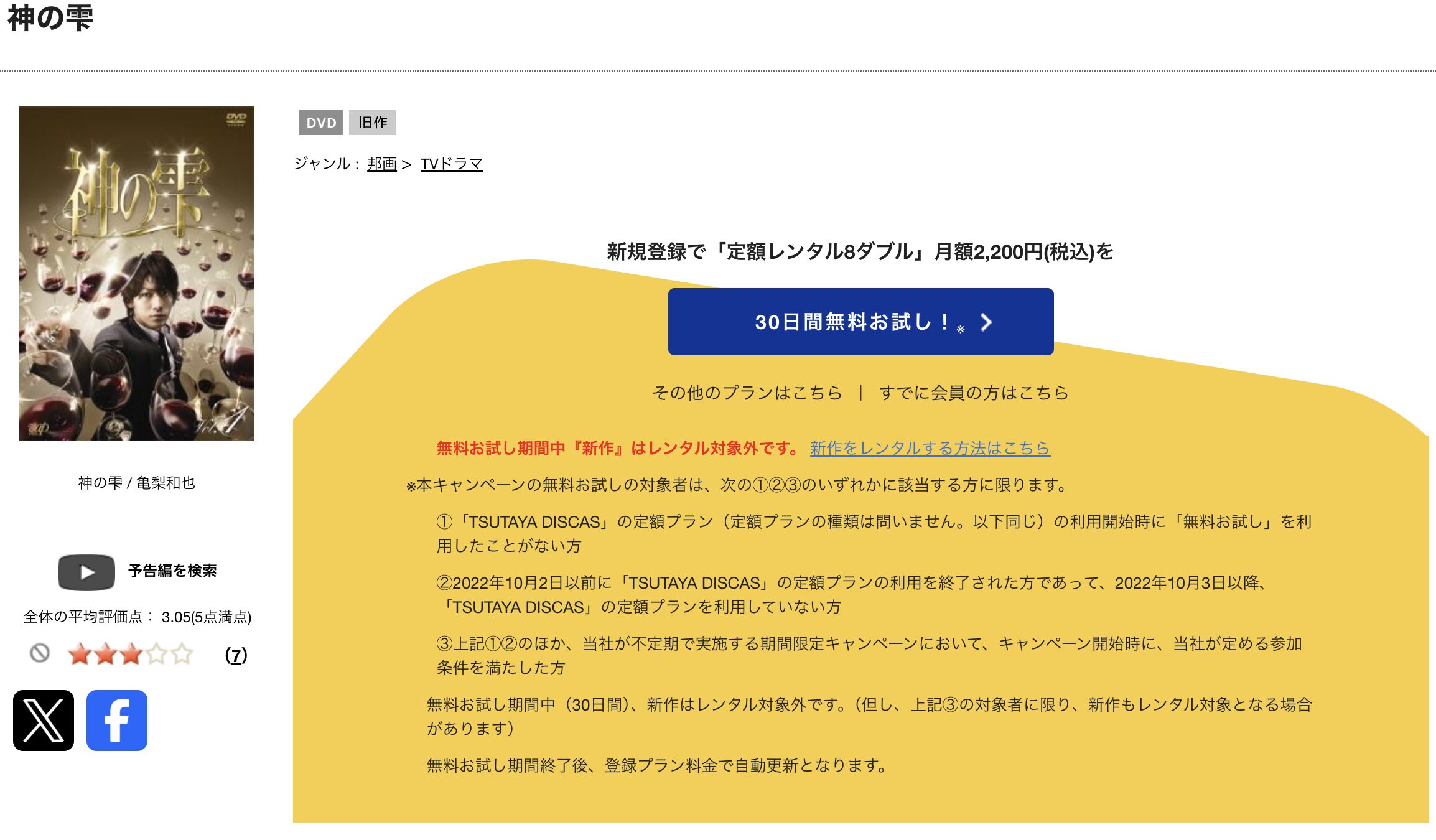The image size is (1436, 840).
Task: Click the red 無料お試し期間中『新作』 notice
Action: (618, 448)
